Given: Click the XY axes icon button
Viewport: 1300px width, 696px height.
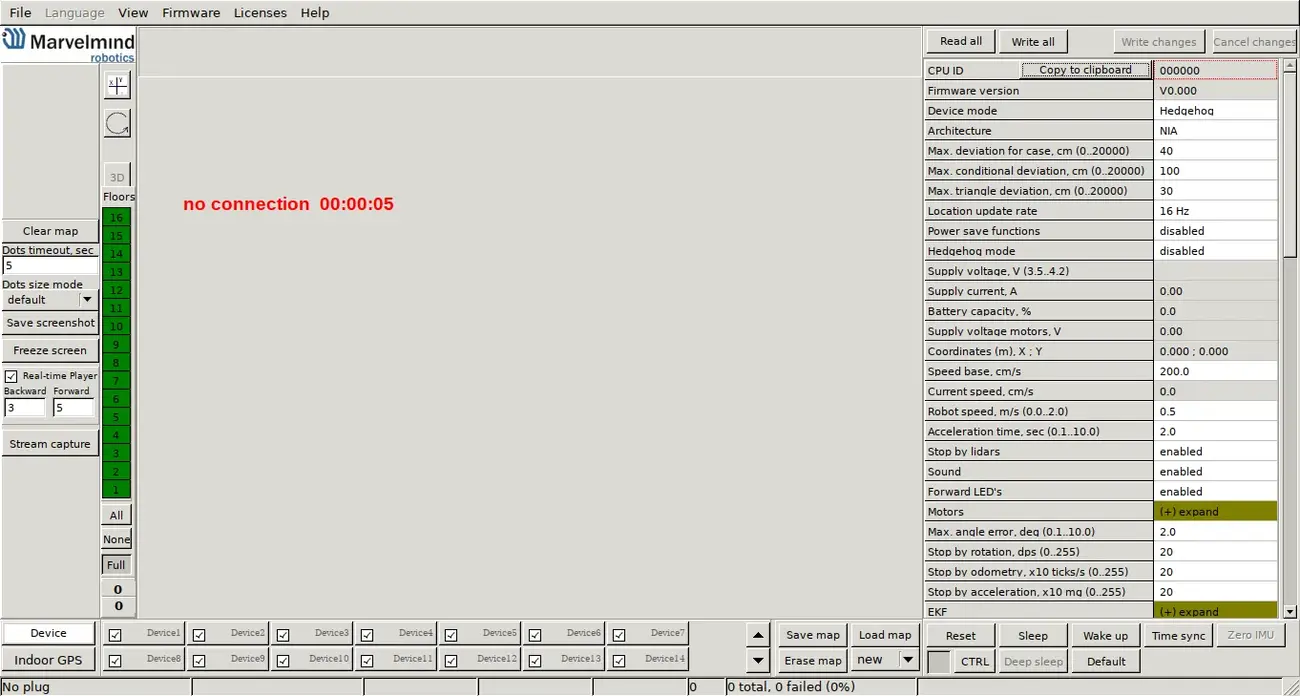Looking at the screenshot, I should [117, 86].
